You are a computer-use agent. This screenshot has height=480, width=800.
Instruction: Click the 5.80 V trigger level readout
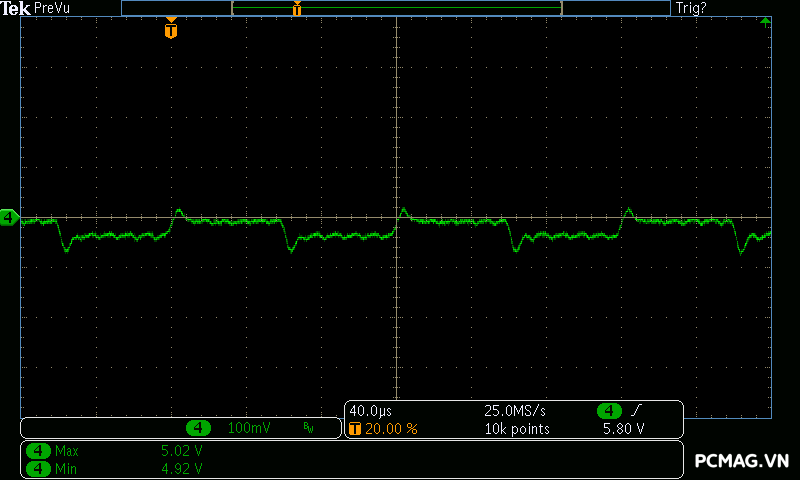click(623, 429)
